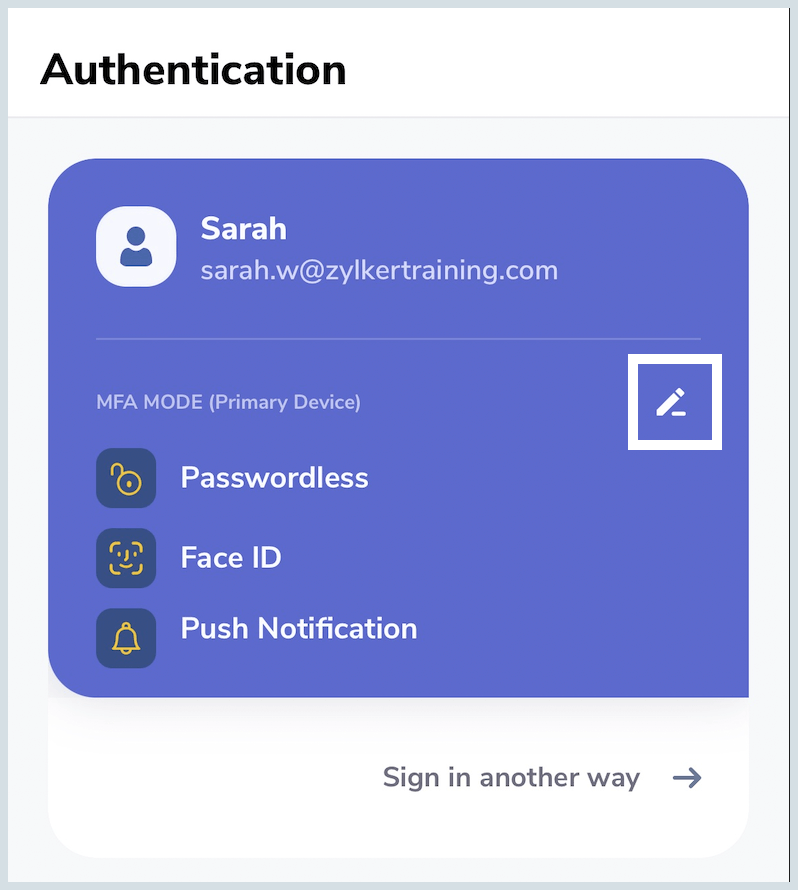Click the email sarah.w@zylkertraining.com
Screen dimensions: 798x890
[x=379, y=270]
